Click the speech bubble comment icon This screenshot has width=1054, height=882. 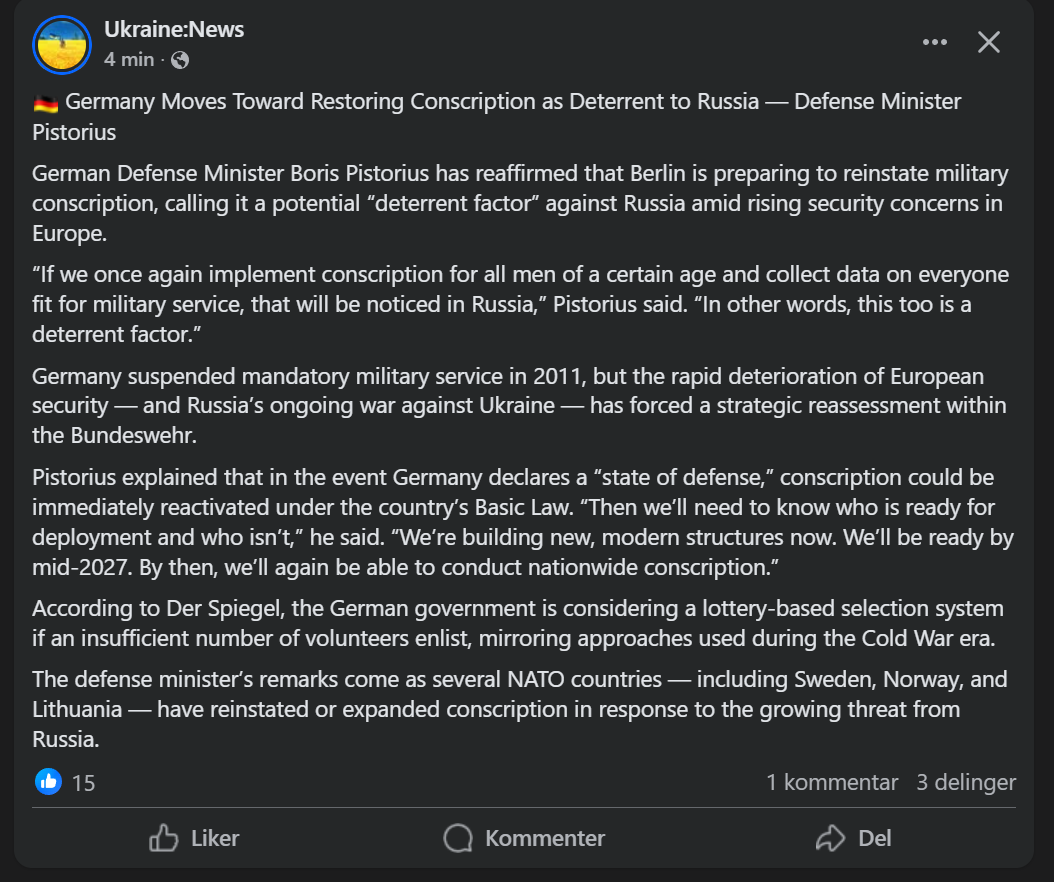458,838
